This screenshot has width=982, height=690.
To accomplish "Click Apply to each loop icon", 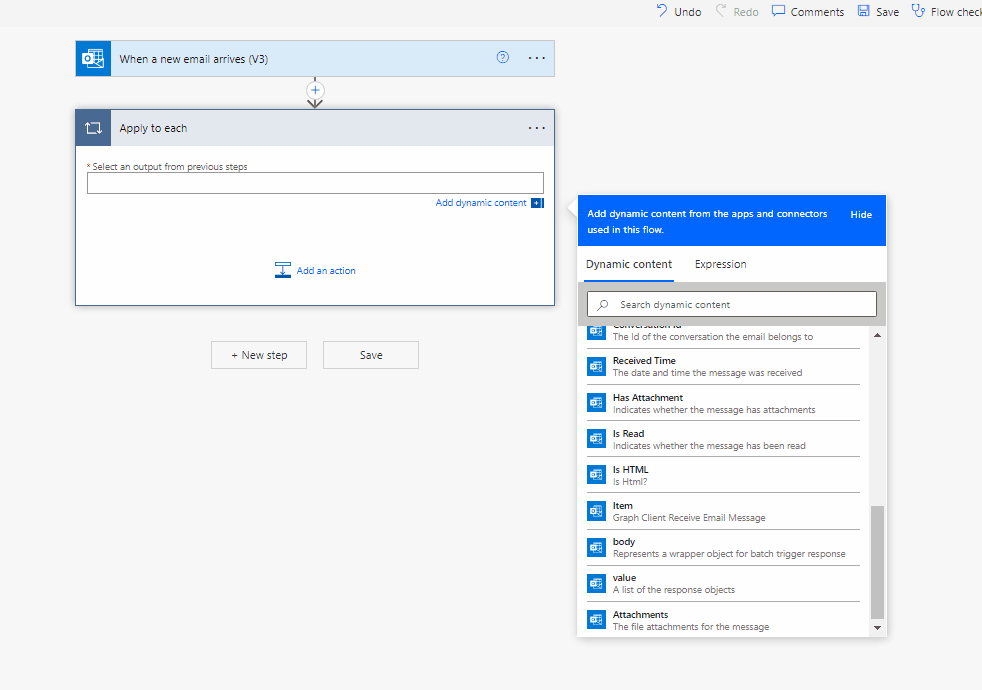I will click(93, 128).
